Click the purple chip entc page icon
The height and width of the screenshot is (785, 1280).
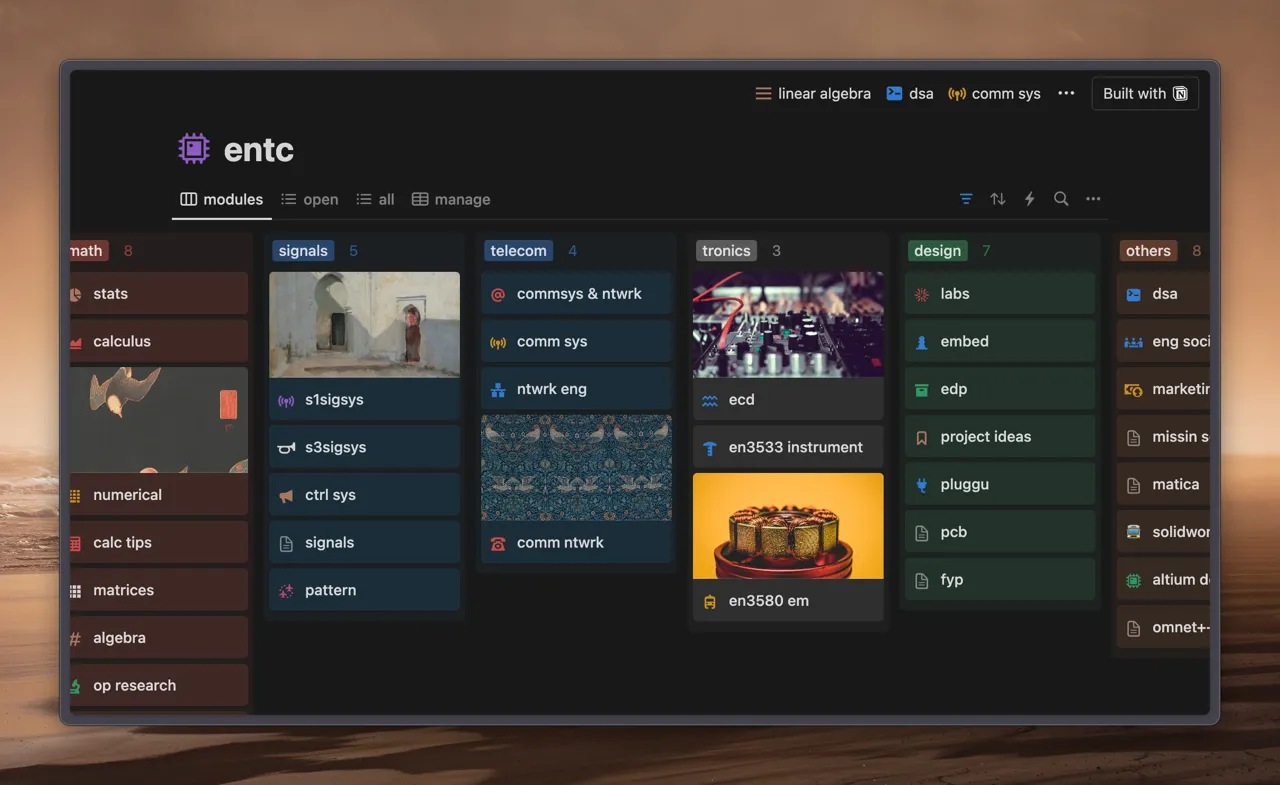(x=194, y=149)
